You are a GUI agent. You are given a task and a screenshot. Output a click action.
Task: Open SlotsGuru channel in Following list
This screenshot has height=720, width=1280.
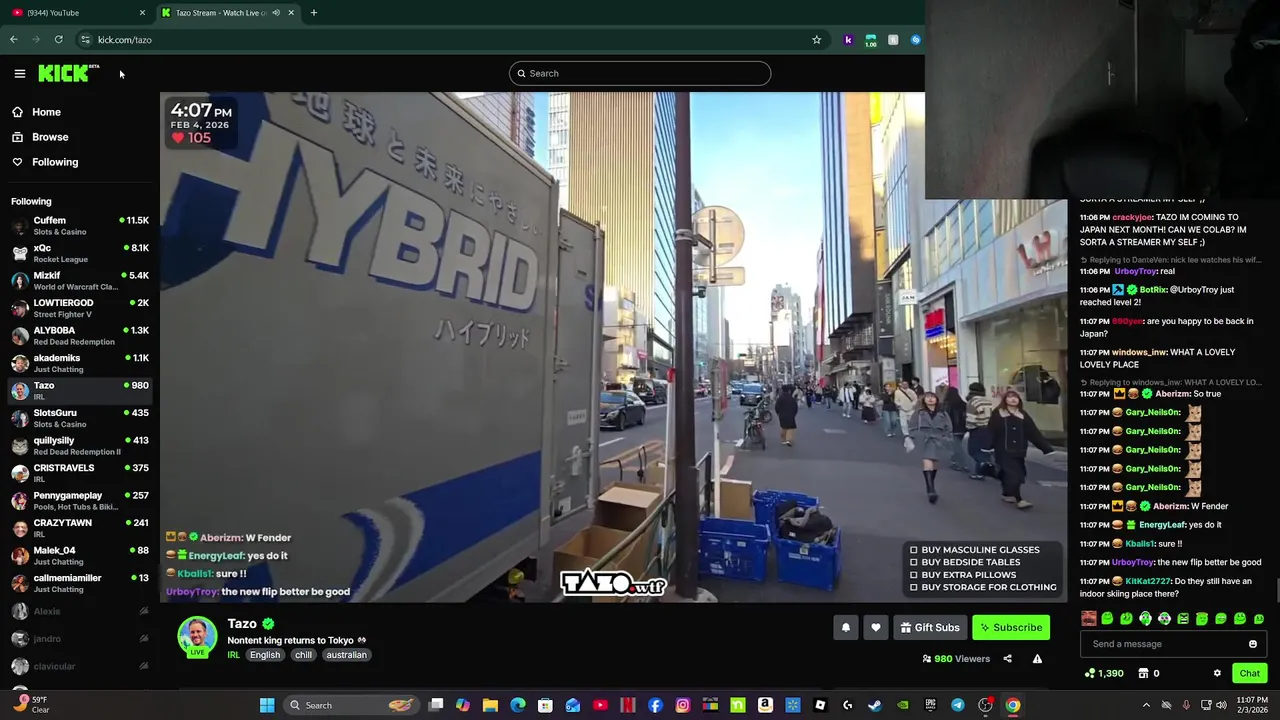80,419
